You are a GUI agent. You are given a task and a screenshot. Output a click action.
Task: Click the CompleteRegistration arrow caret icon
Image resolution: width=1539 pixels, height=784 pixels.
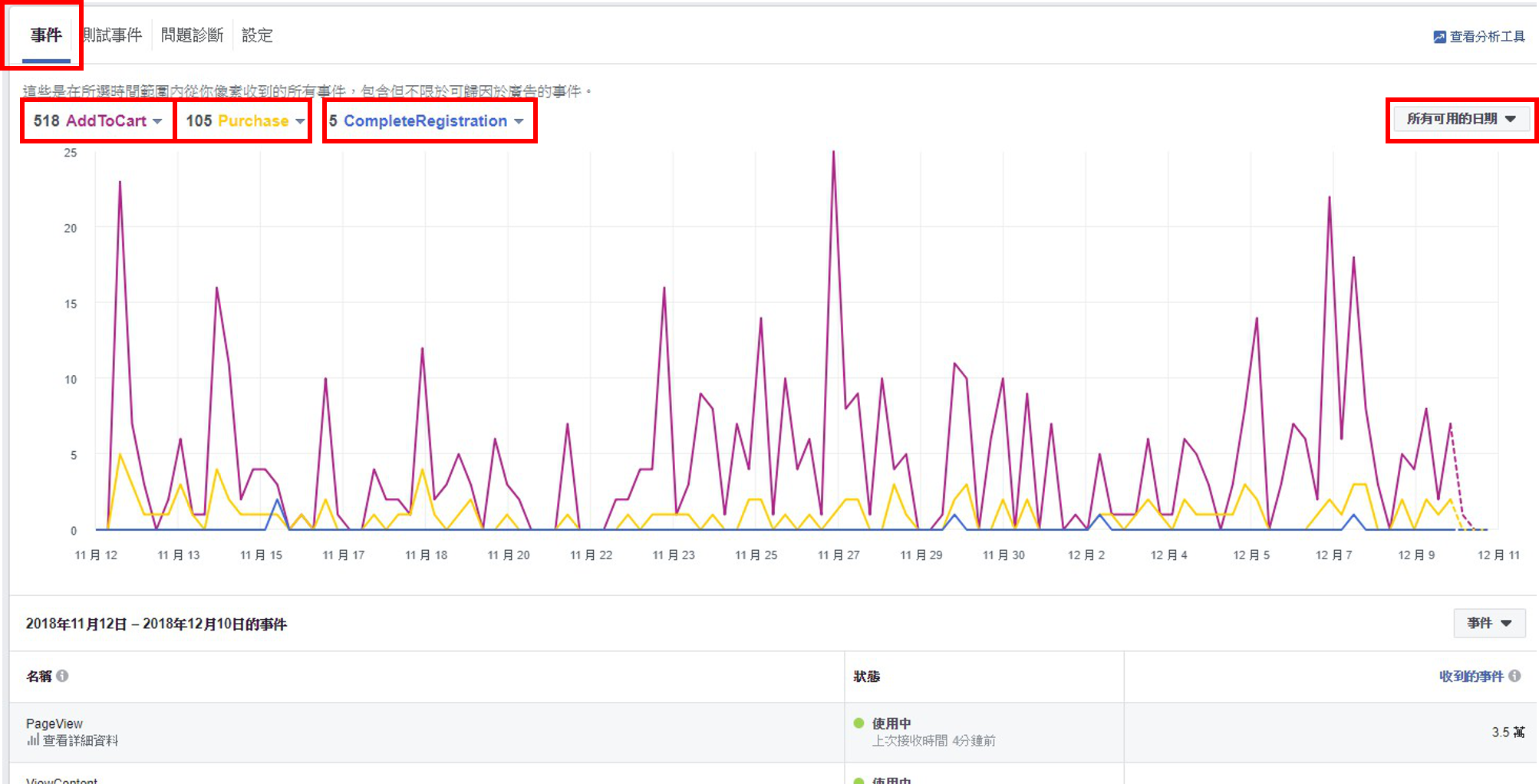(519, 121)
